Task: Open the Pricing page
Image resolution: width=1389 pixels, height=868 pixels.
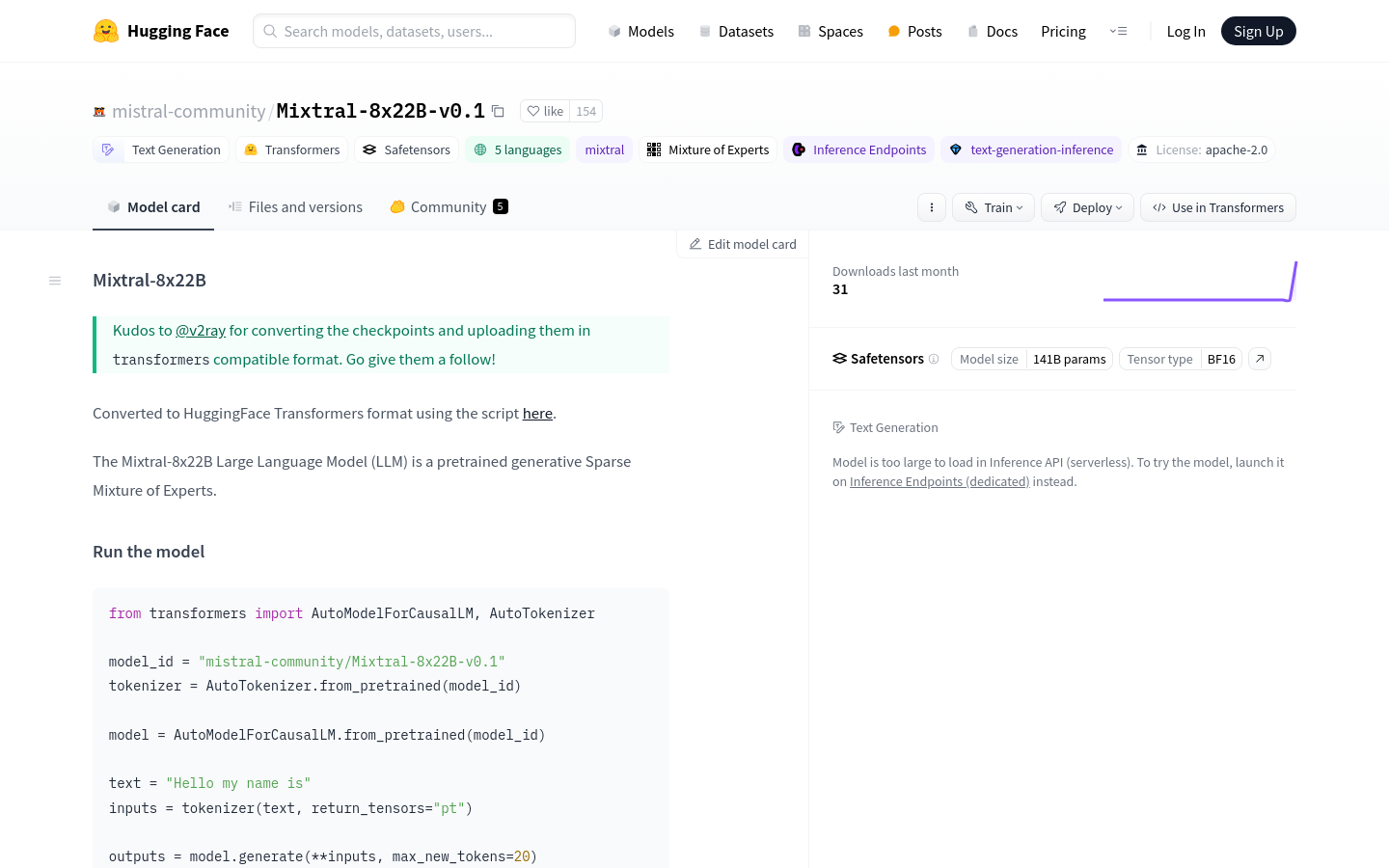Action: [1063, 31]
